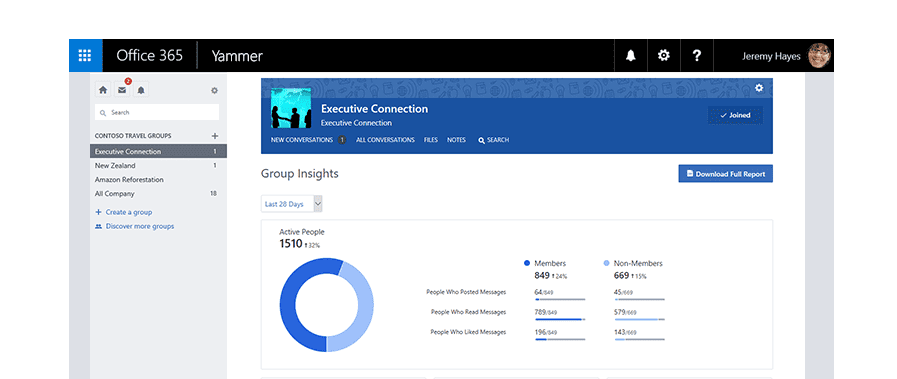This screenshot has height=379, width=897.
Task: Click the Non-Members count 669
Action: (621, 276)
